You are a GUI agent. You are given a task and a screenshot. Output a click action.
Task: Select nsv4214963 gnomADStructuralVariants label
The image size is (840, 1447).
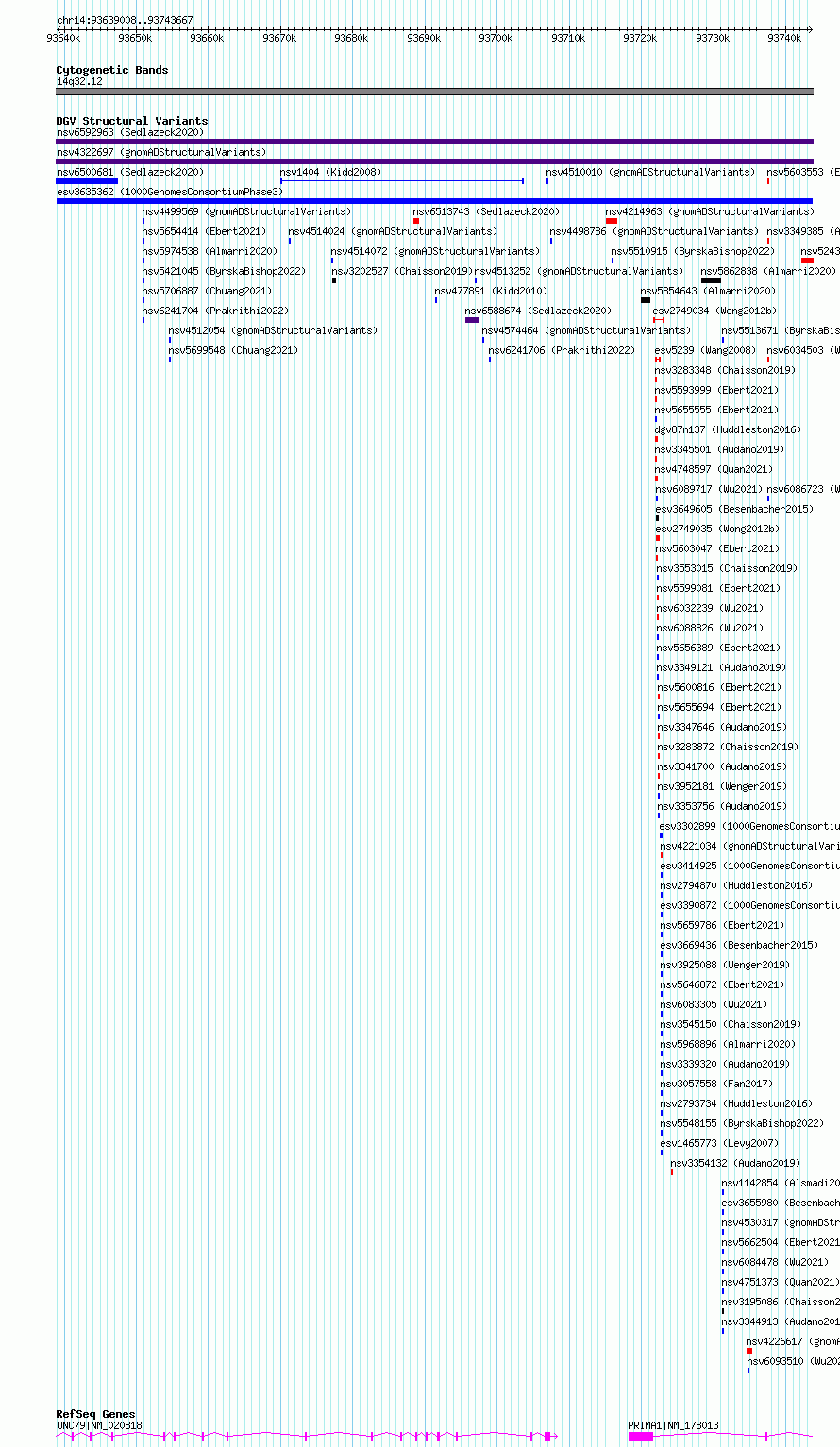coord(710,211)
